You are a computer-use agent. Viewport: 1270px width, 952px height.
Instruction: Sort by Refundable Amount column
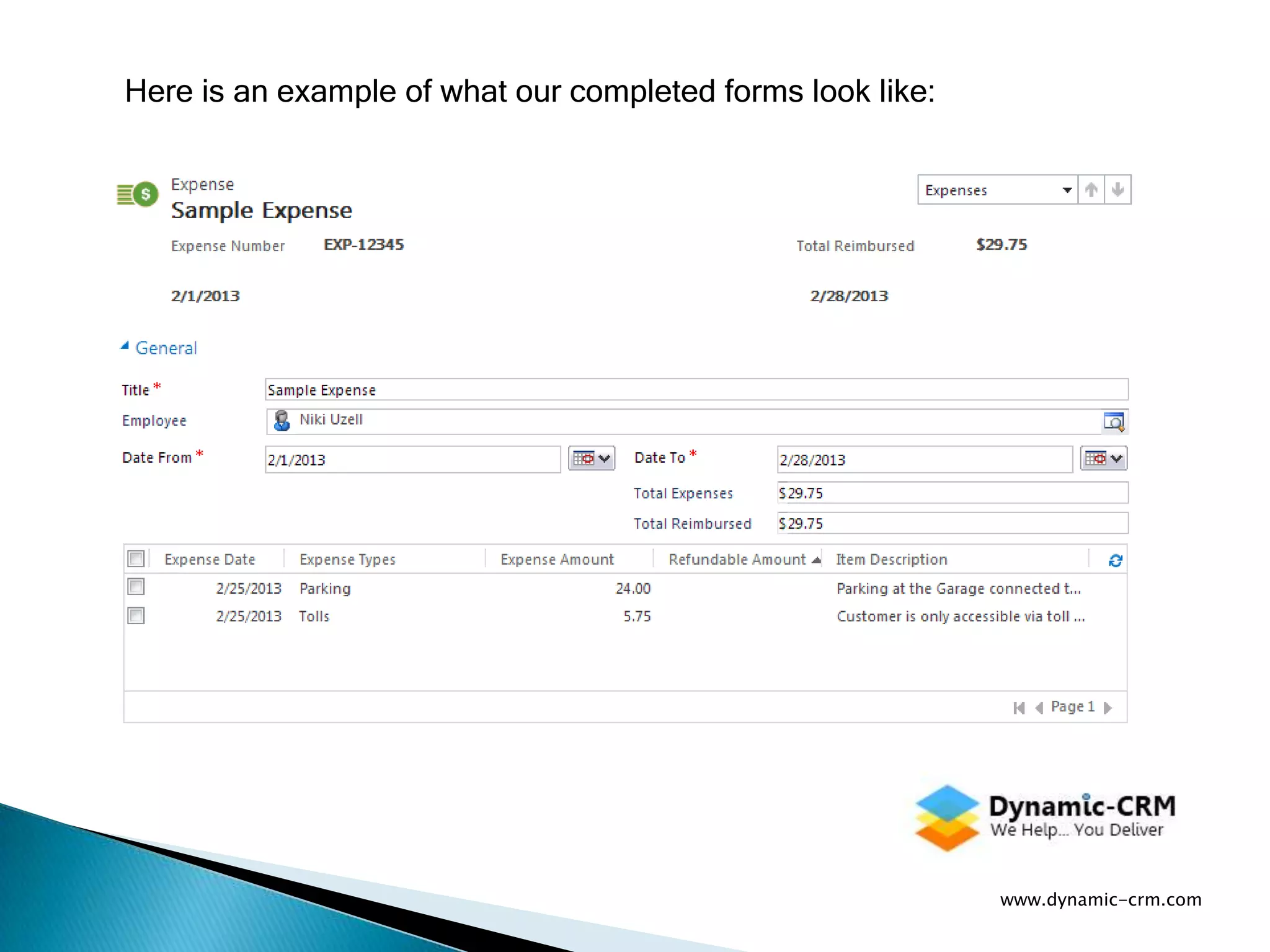(737, 560)
